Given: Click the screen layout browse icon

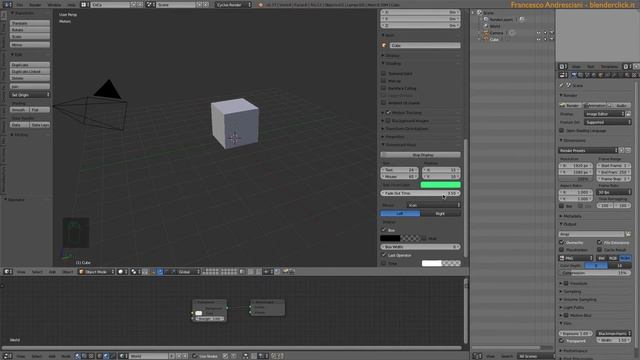Looking at the screenshot, I should 84,4.
